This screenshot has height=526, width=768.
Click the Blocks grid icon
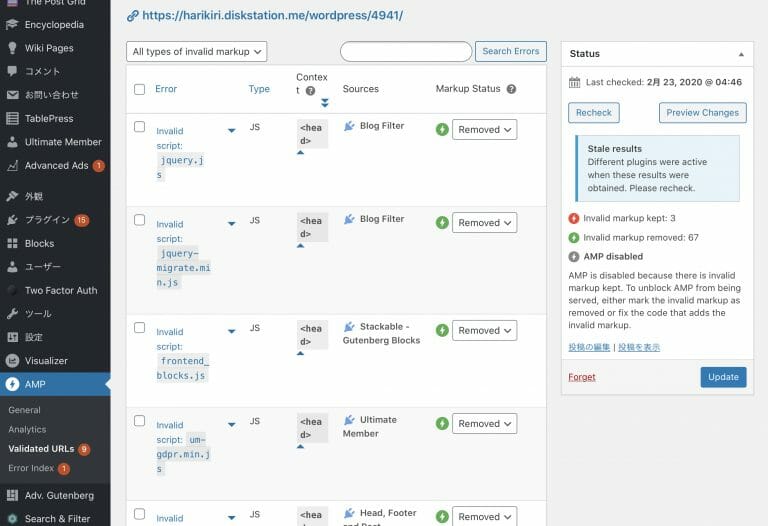tap(12, 243)
